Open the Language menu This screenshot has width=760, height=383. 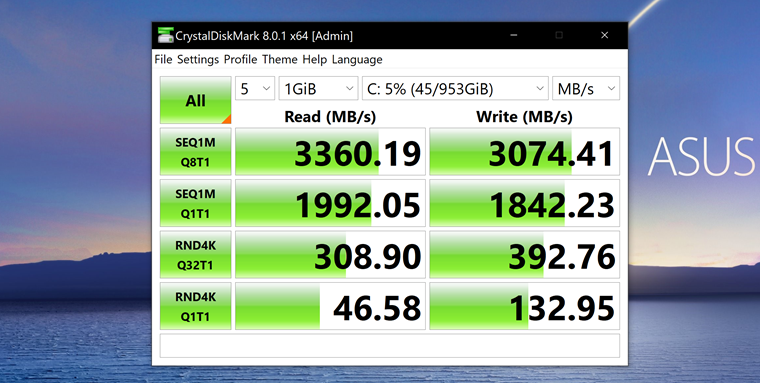point(357,60)
